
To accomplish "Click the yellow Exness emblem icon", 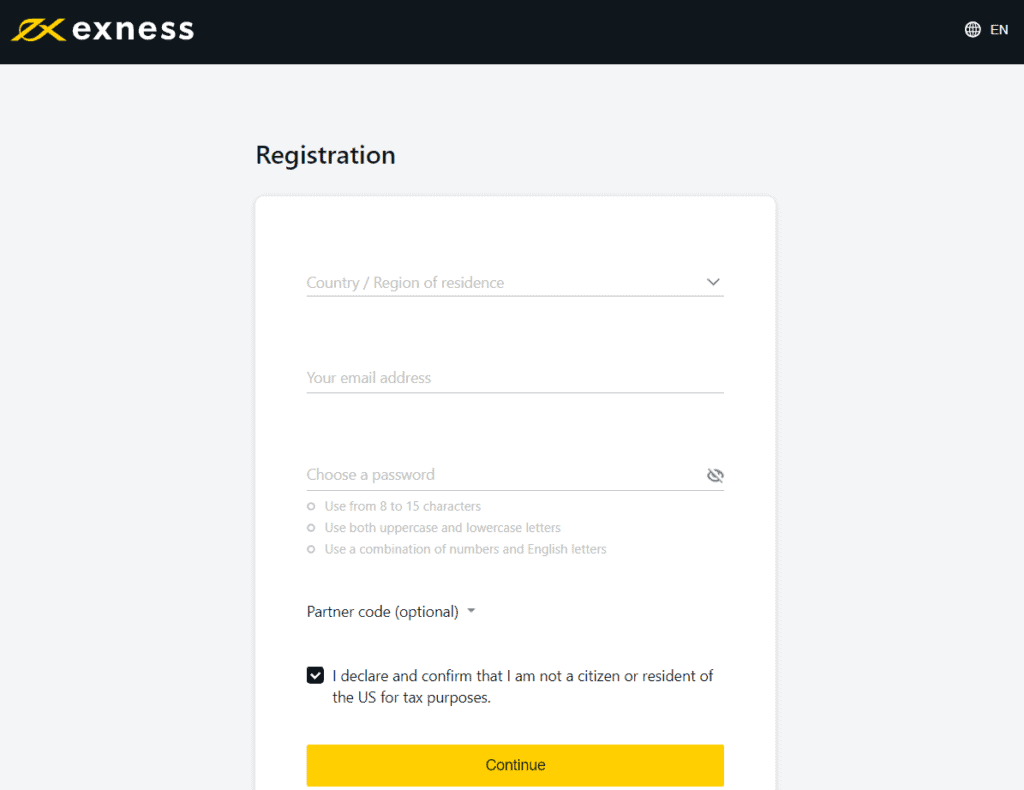I will pyautogui.click(x=39, y=30).
